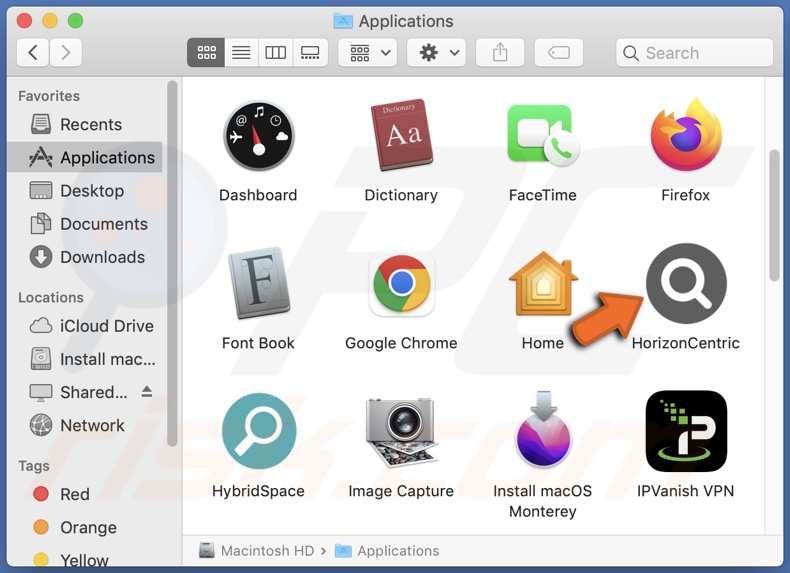Switch to list view

pyautogui.click(x=241, y=52)
